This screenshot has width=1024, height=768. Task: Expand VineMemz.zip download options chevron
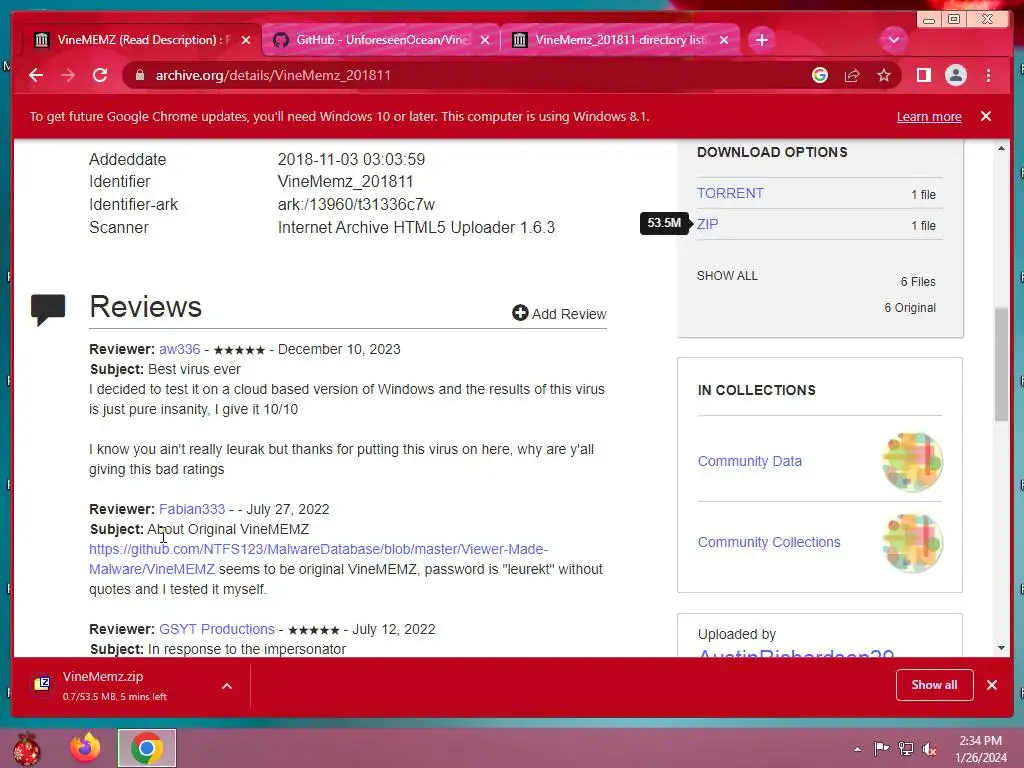[x=227, y=686]
